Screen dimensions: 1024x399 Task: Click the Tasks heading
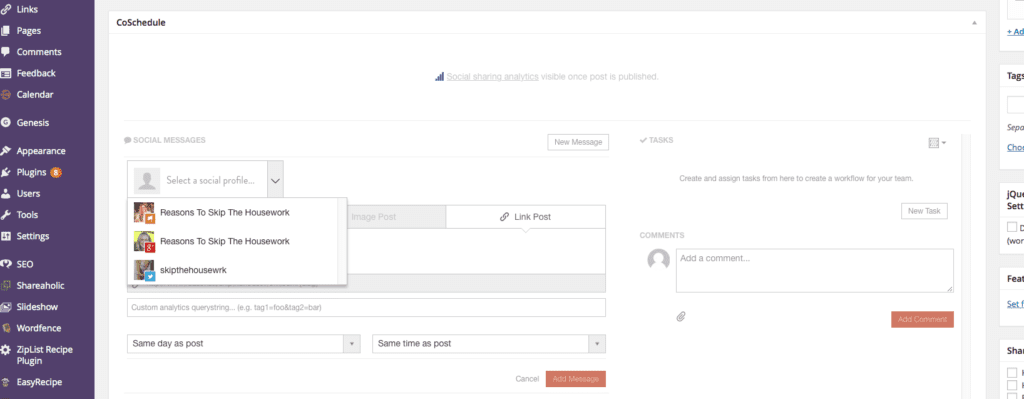point(656,140)
